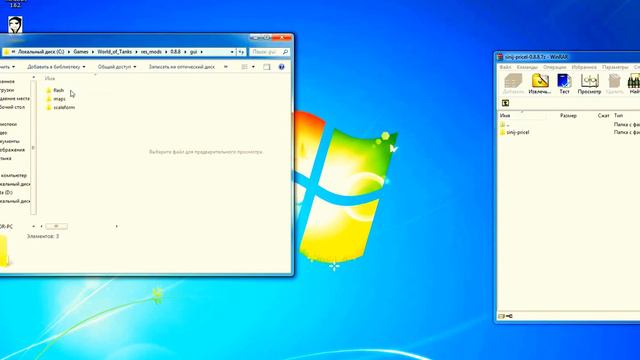
Task: Click the "maps" folder name text
Action: [59, 99]
